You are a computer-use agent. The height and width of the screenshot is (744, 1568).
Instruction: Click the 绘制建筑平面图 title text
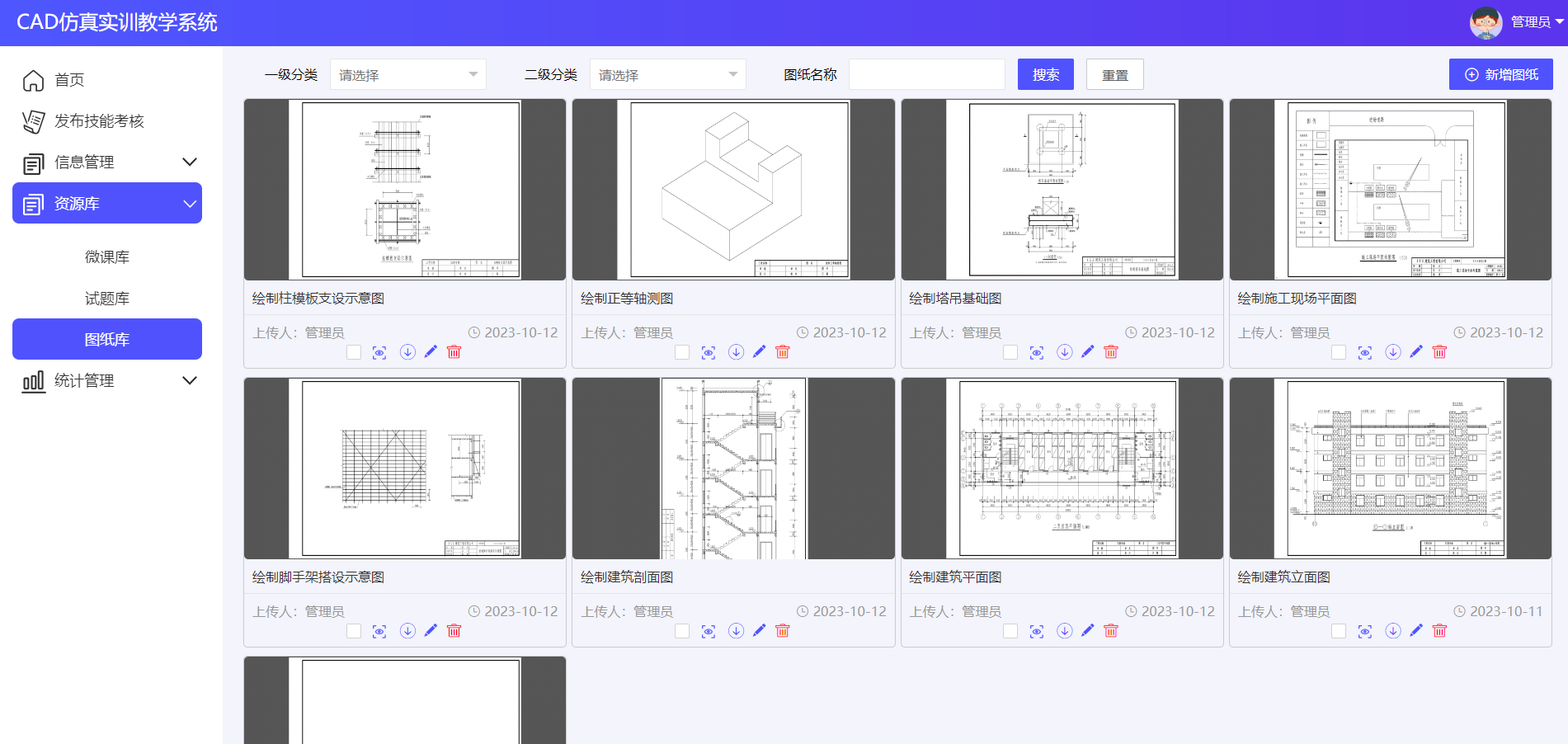(955, 577)
